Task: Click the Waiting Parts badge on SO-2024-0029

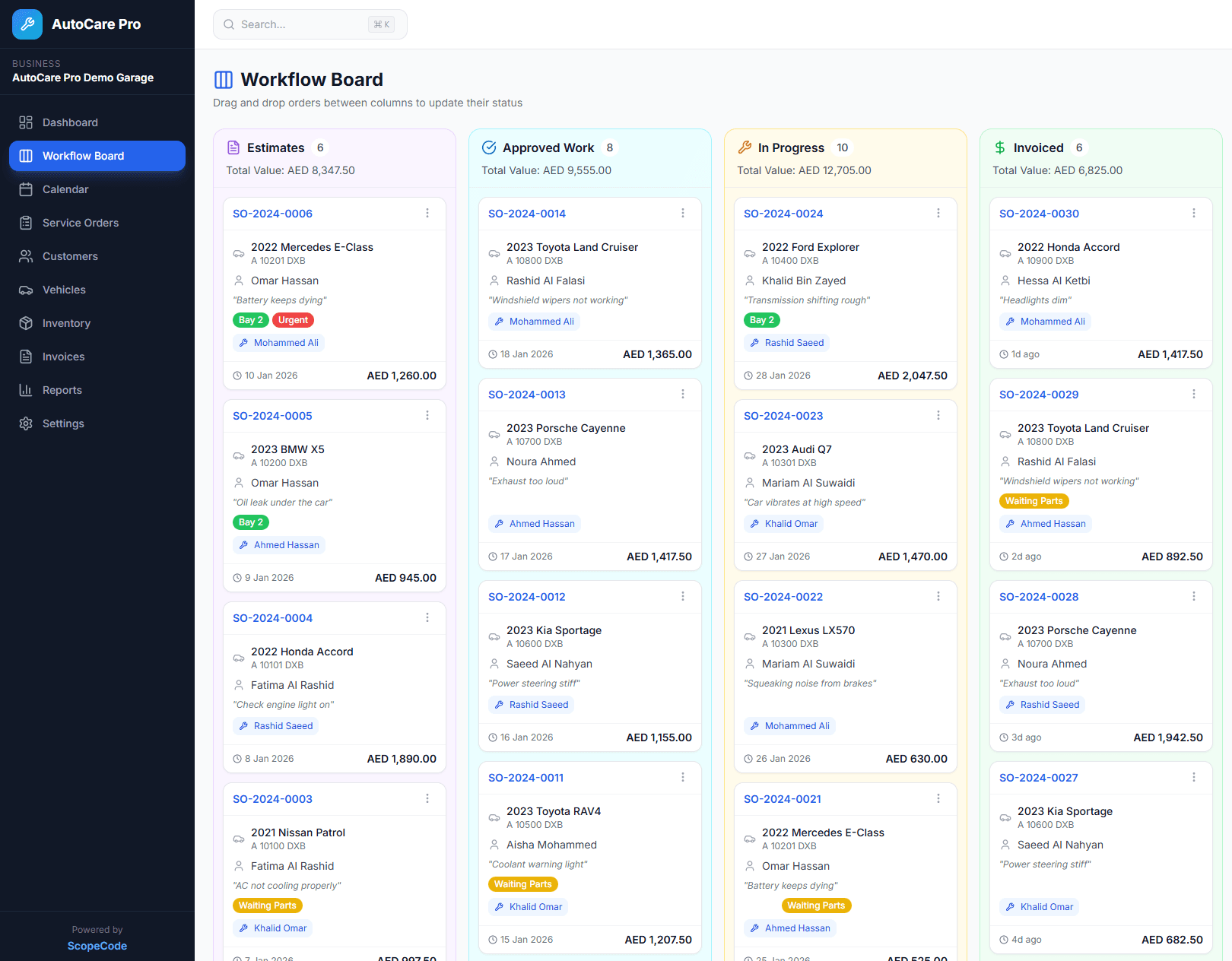Action: (1034, 500)
